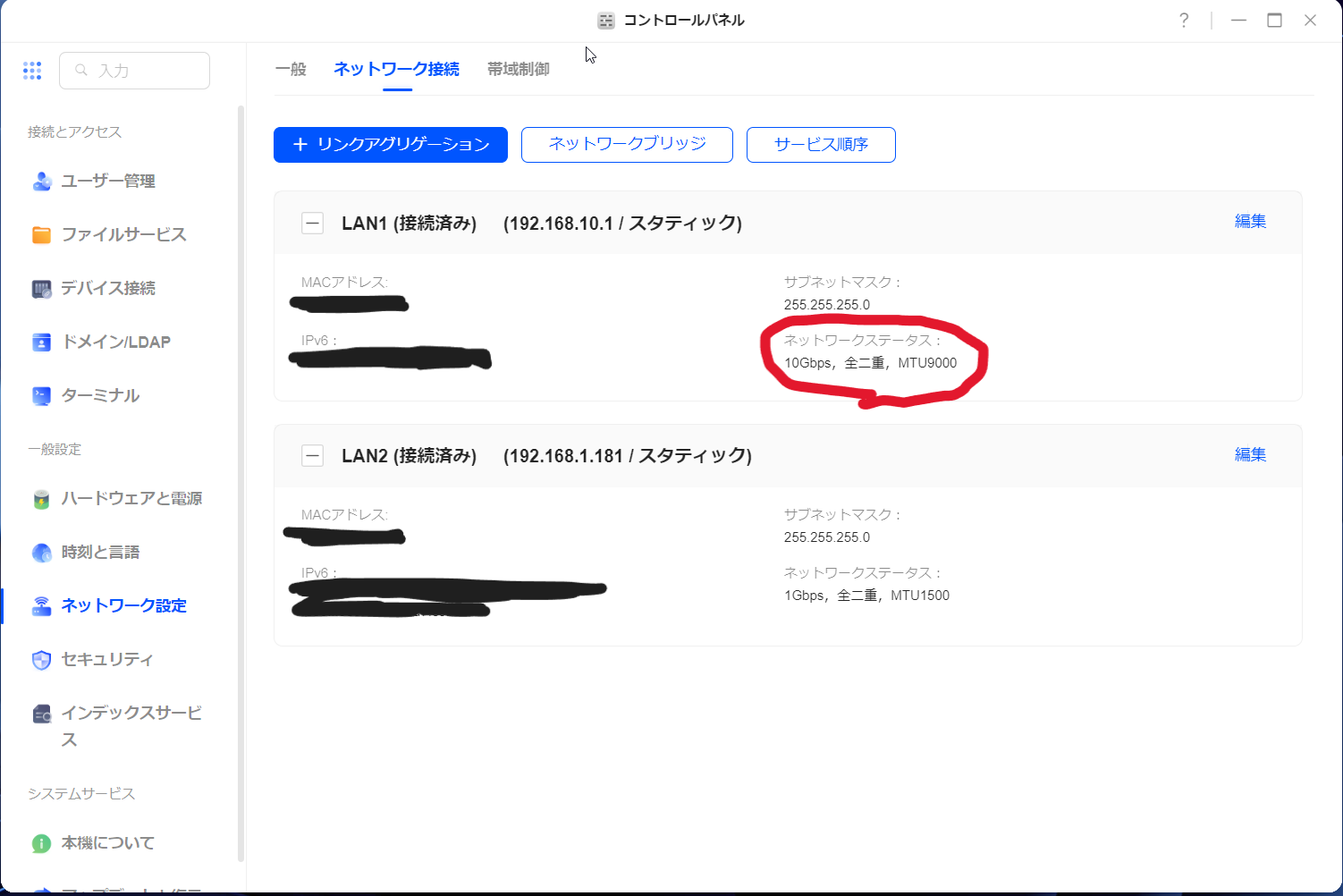This screenshot has height=896, width=1343.
Task: Collapse the LAN2 section
Action: click(312, 456)
